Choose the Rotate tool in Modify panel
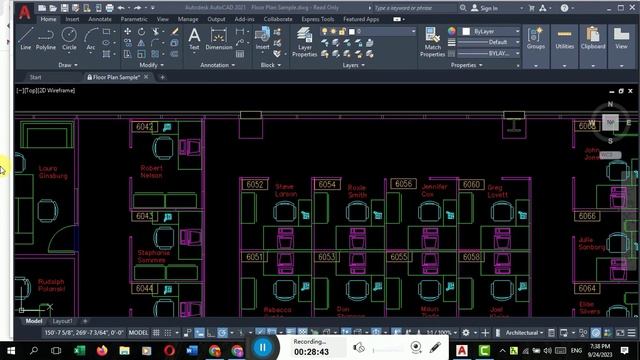 (141, 31)
